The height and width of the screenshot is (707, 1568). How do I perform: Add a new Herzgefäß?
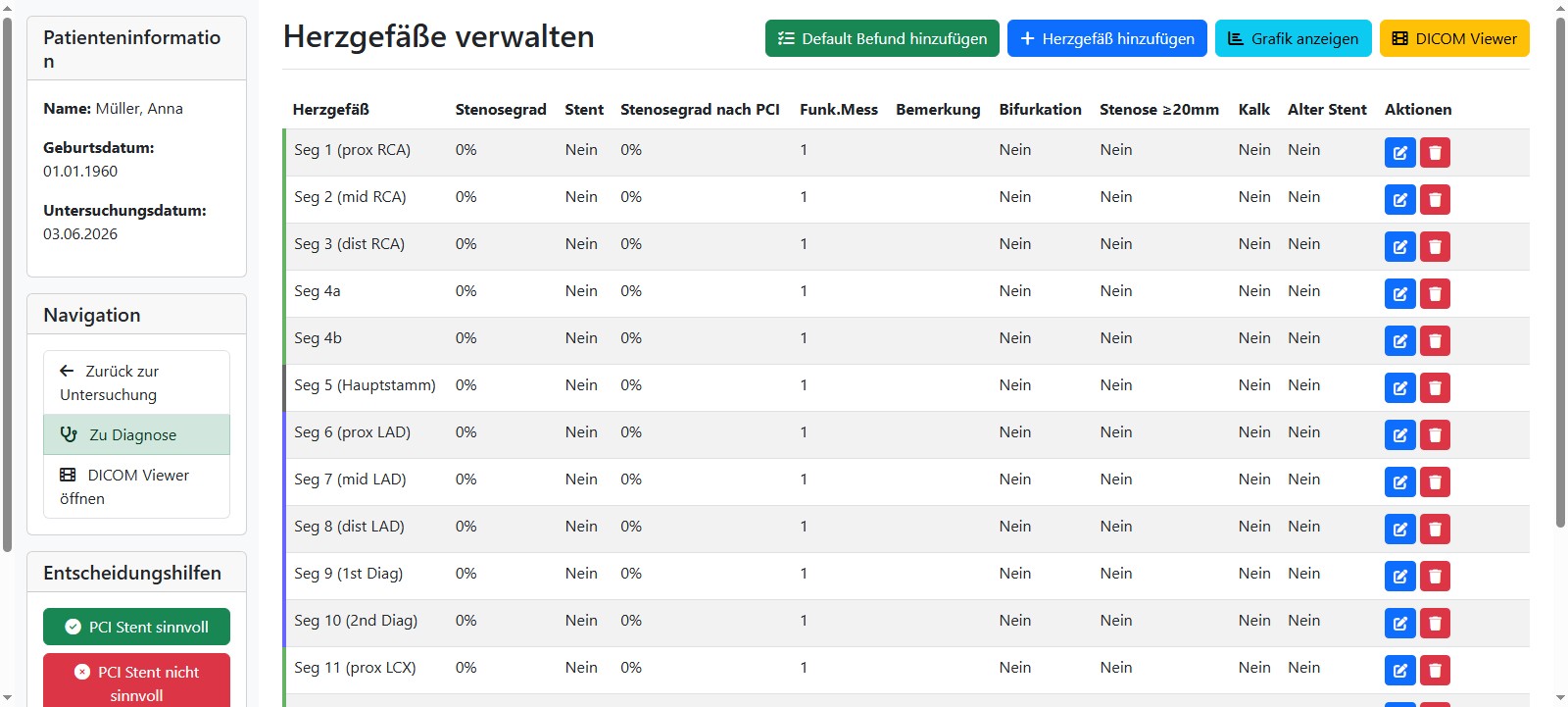[1107, 38]
